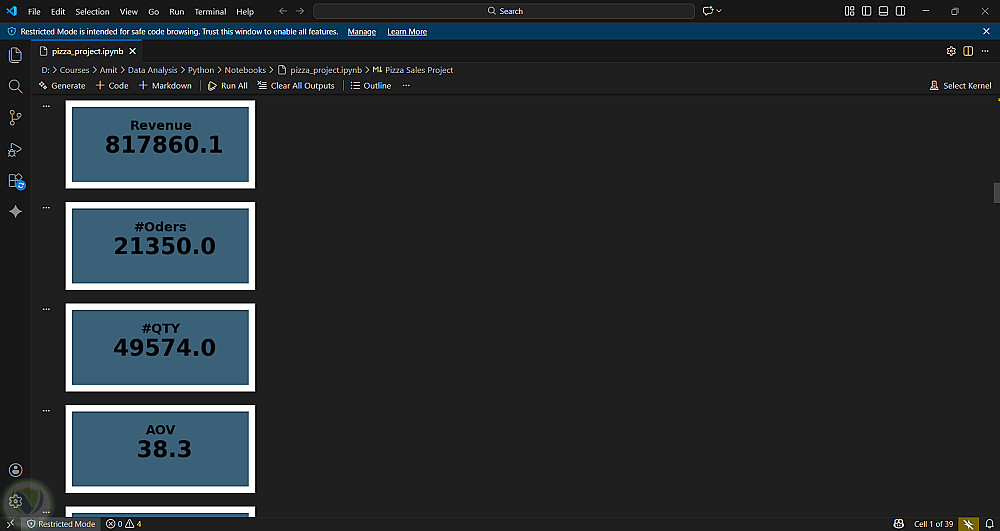Expand the Python breadcrumb

coord(200,70)
